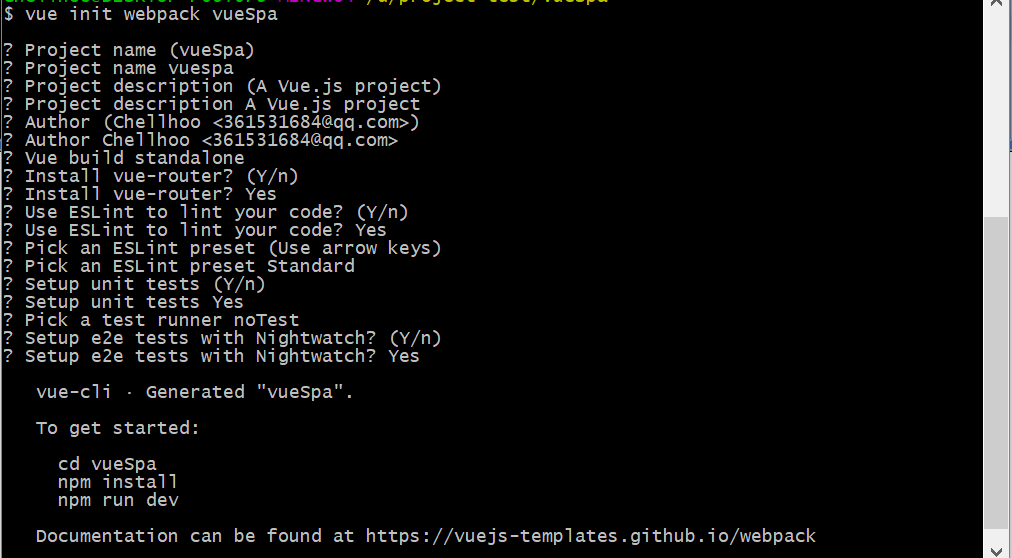
Task: Click the 'Install vue-router? Yes' line
Action: (150, 194)
